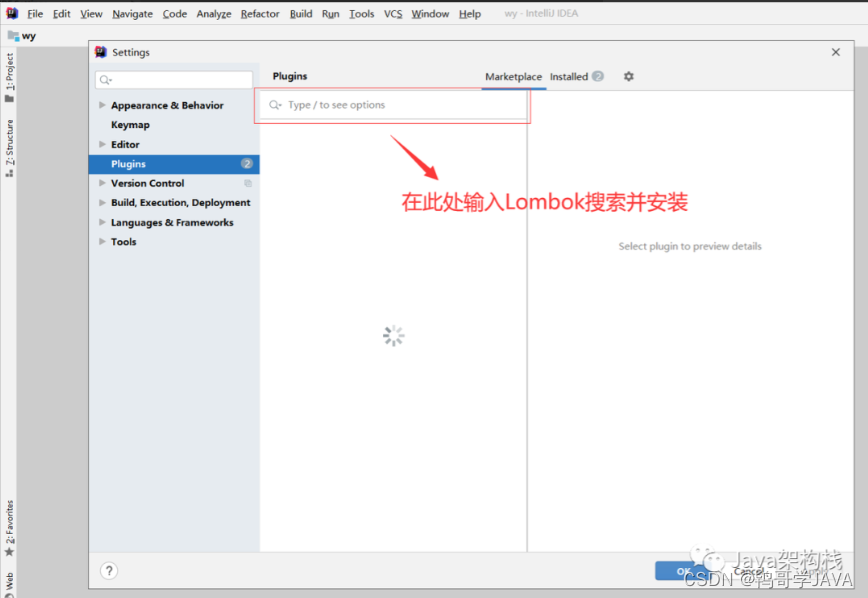
Task: Open the View menu
Action: click(x=91, y=14)
